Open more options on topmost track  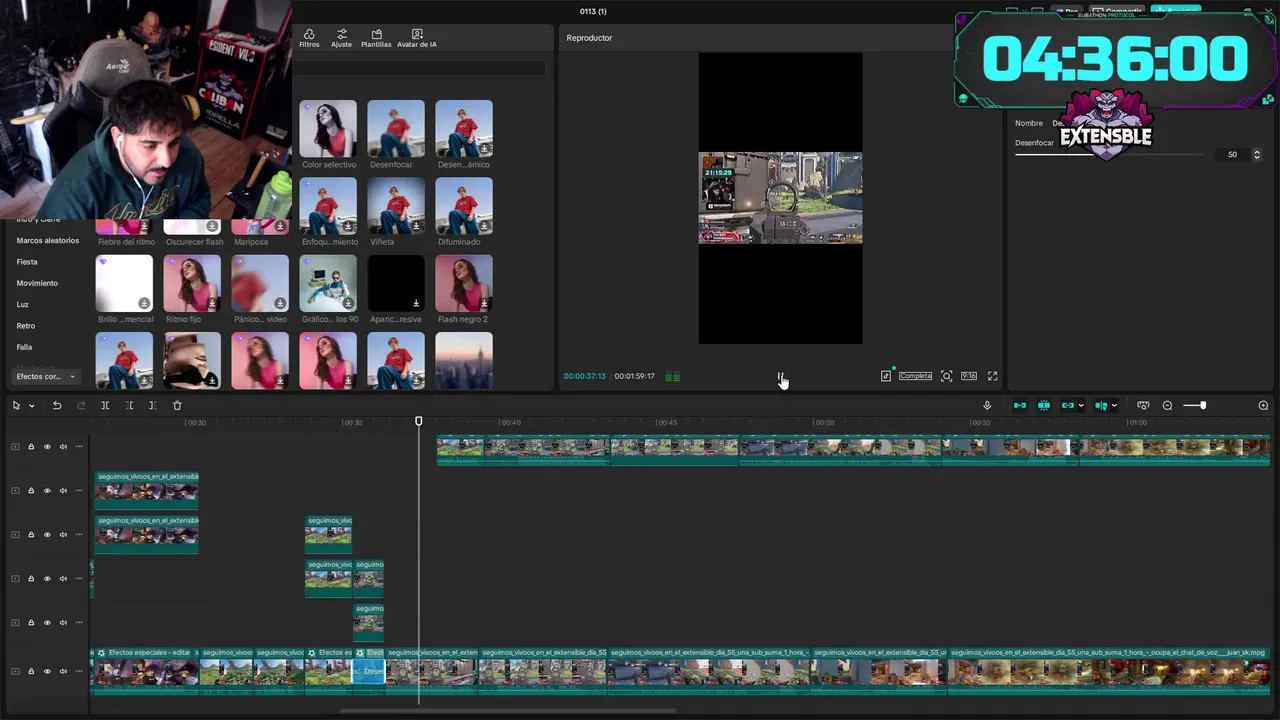click(x=79, y=447)
